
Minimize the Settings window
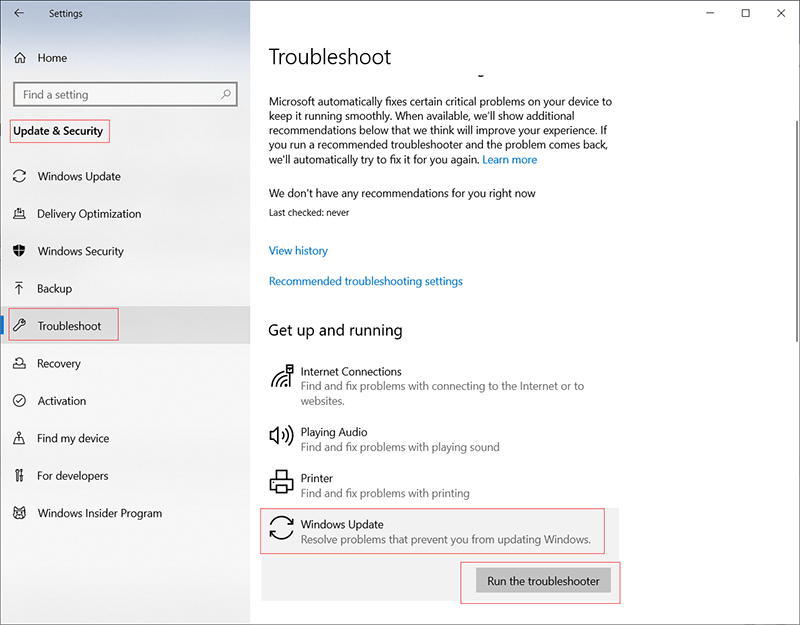pos(710,13)
